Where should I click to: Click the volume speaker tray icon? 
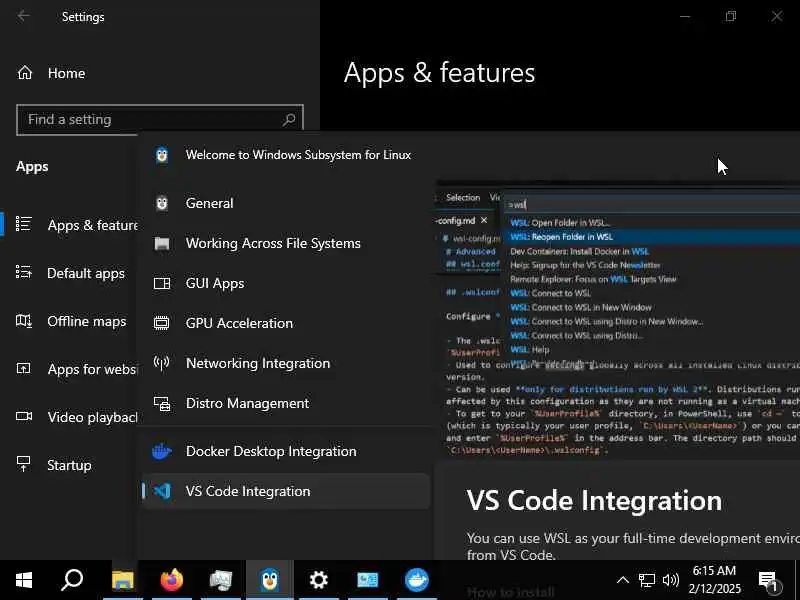[x=670, y=580]
